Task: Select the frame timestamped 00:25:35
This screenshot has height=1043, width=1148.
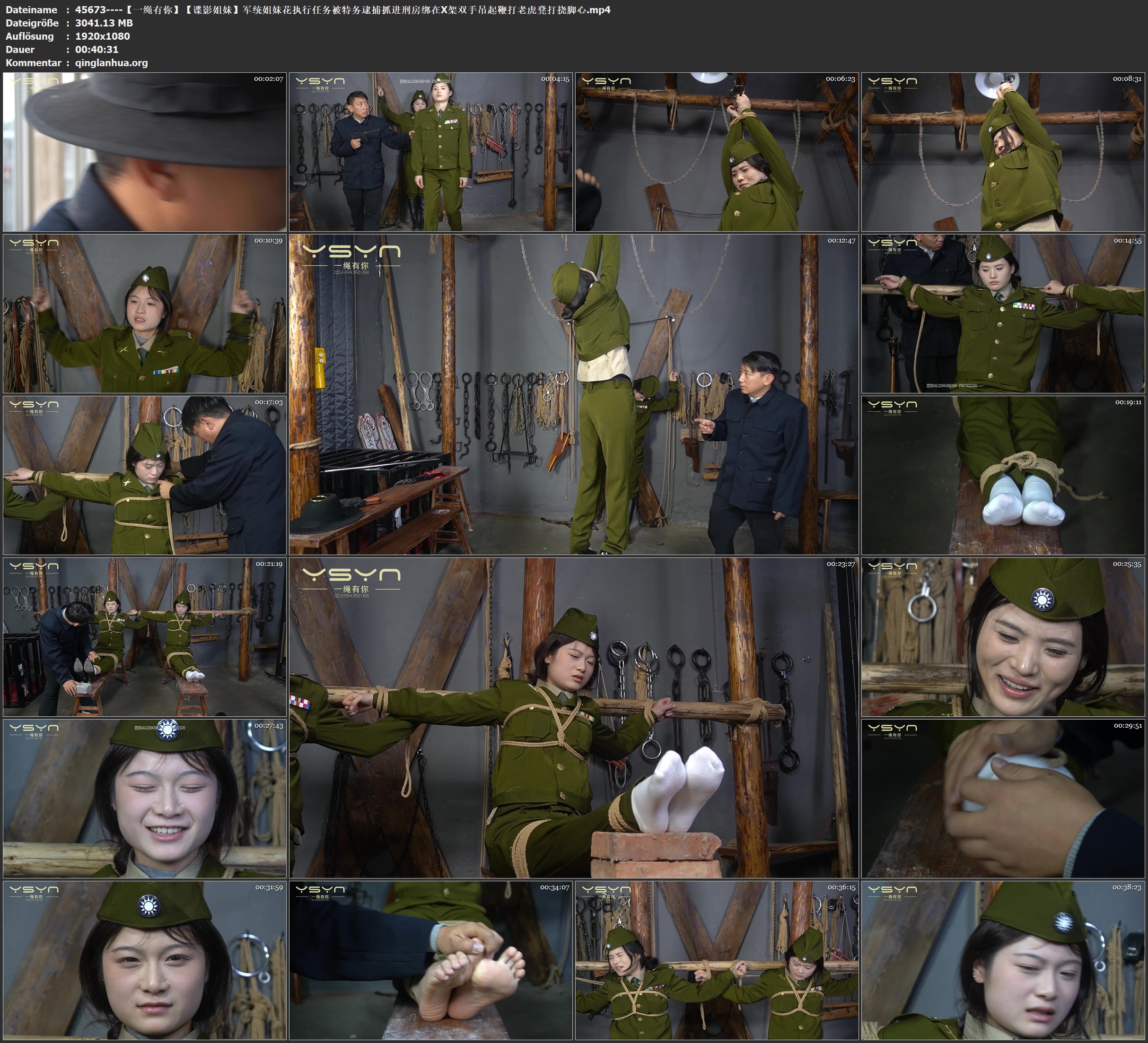Action: (1003, 637)
